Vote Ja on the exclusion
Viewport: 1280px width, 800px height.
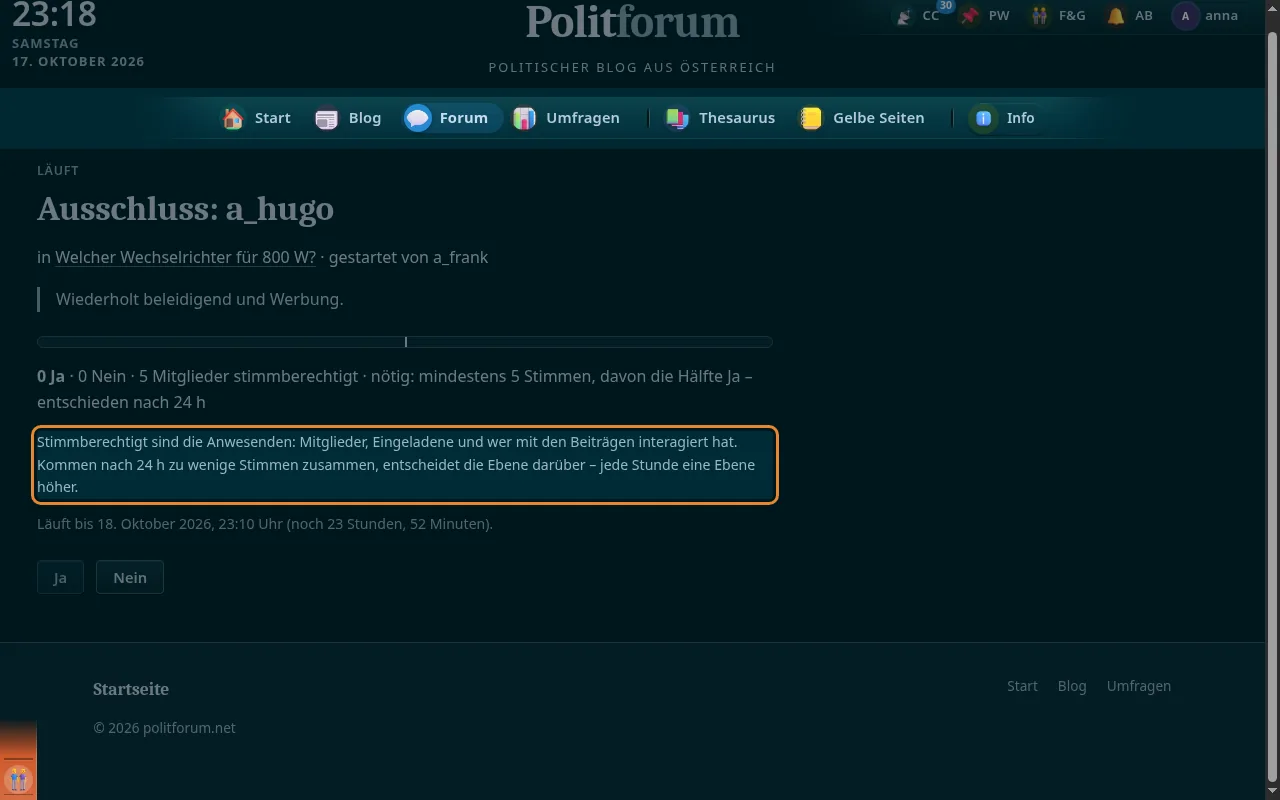coord(60,577)
